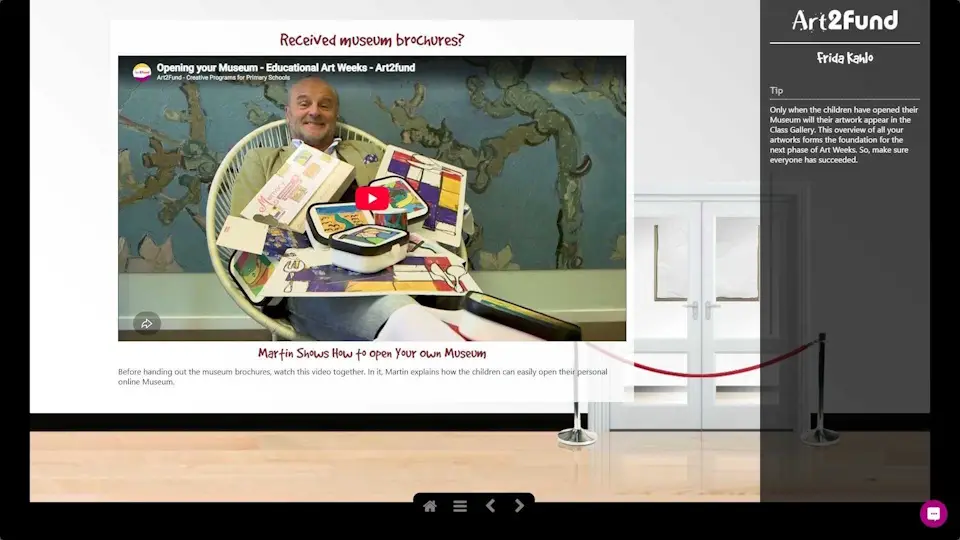The height and width of the screenshot is (540, 960).
Task: Go to previous page with left chevron
Action: click(490, 506)
